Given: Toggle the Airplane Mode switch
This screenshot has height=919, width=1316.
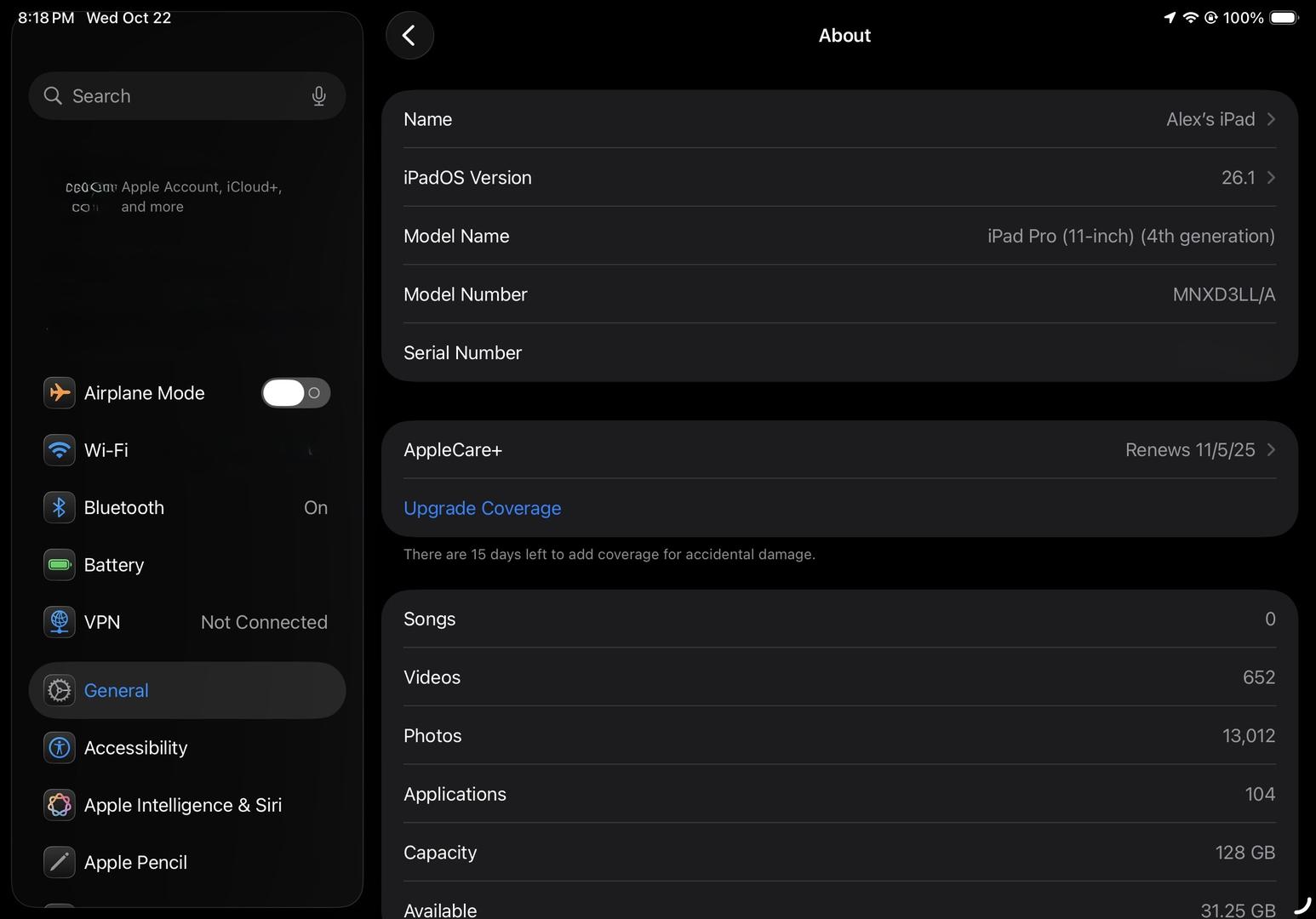Looking at the screenshot, I should click(295, 393).
